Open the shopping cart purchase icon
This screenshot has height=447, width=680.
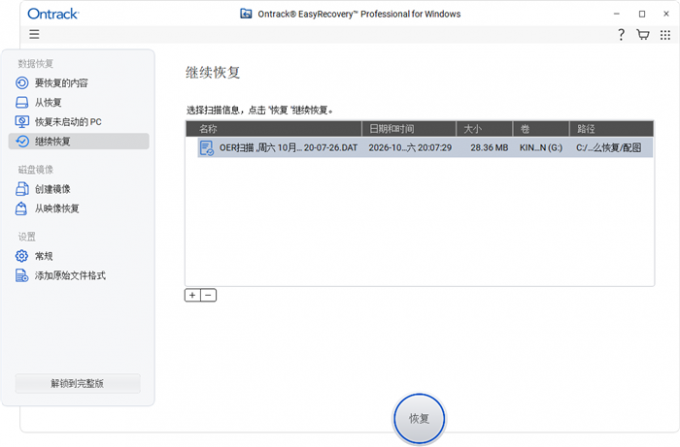point(643,35)
